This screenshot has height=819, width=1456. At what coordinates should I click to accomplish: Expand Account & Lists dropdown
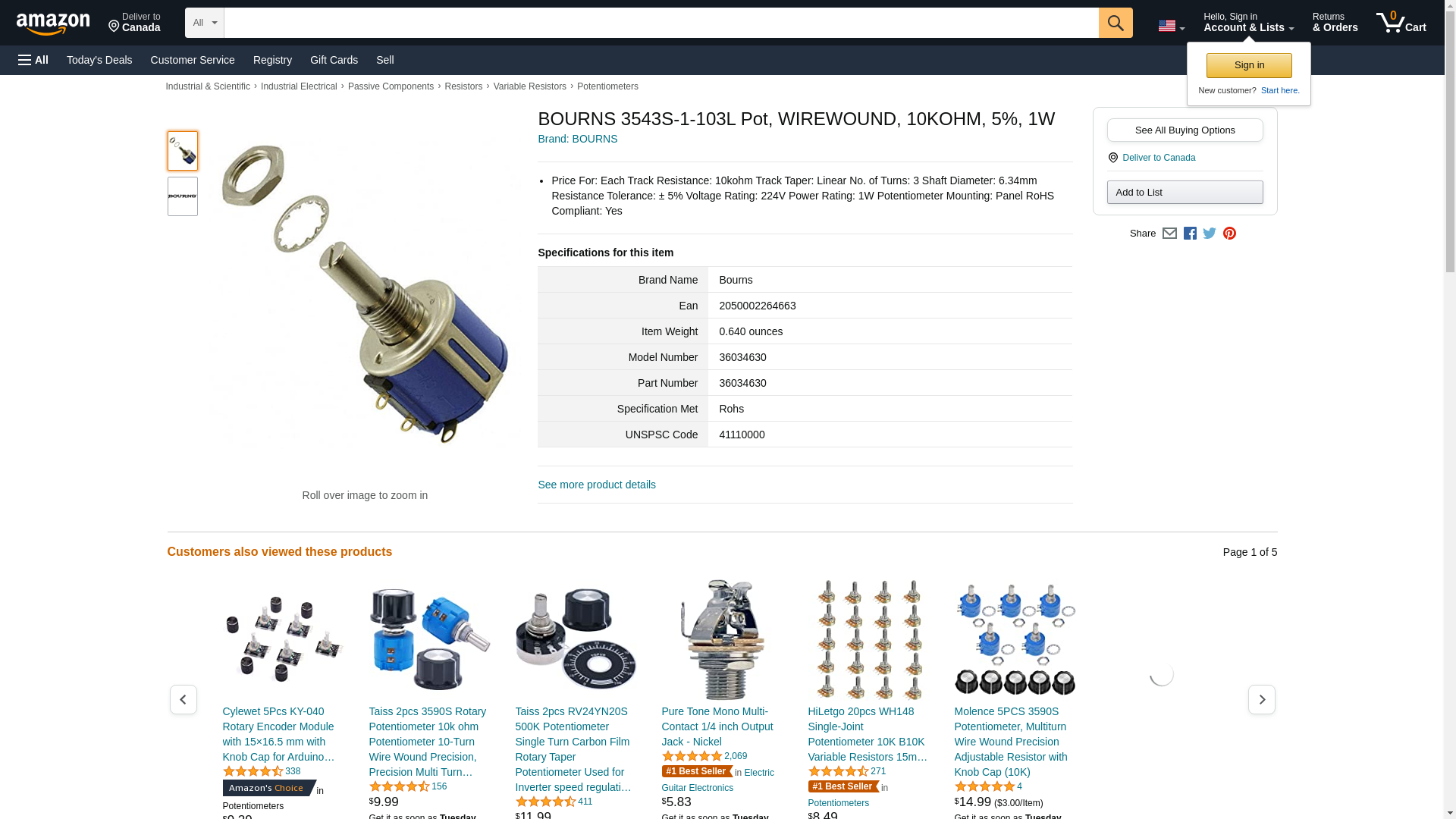1248,23
